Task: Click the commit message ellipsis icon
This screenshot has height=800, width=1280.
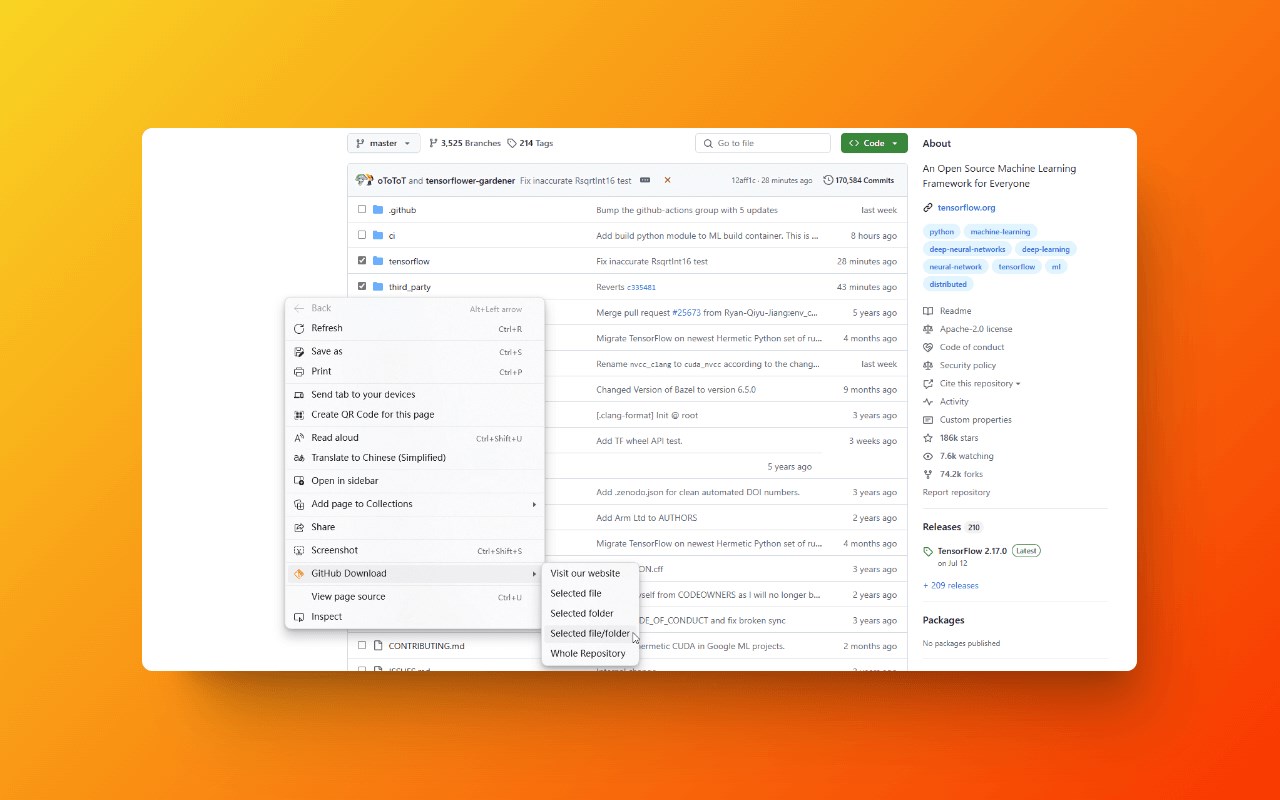Action: click(645, 180)
